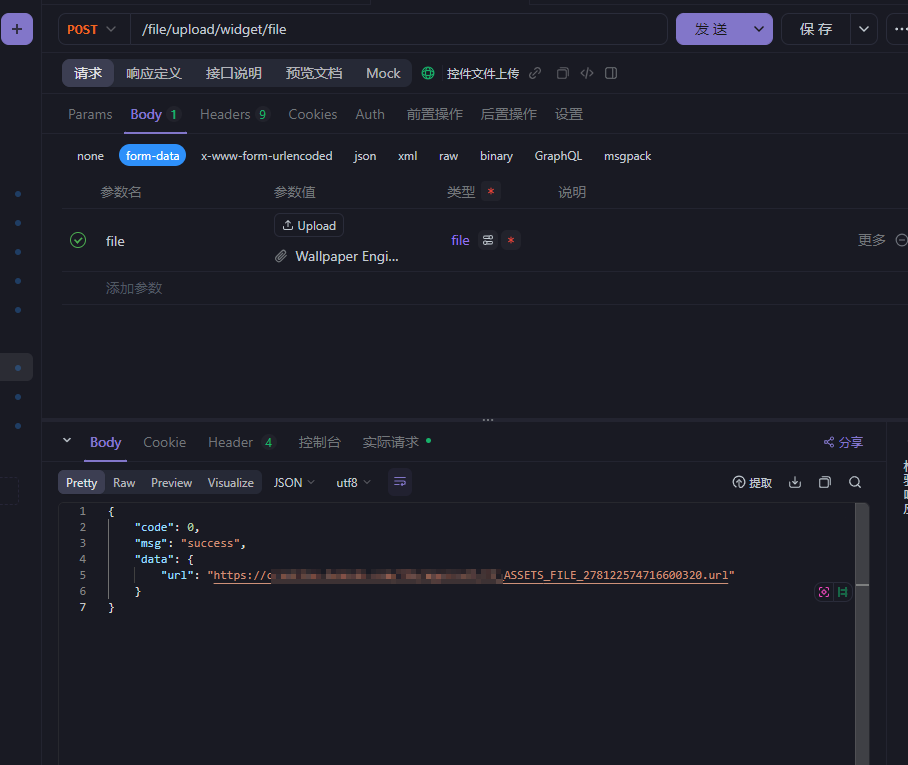Open the response Header tab
This screenshot has height=765, width=908.
point(241,442)
